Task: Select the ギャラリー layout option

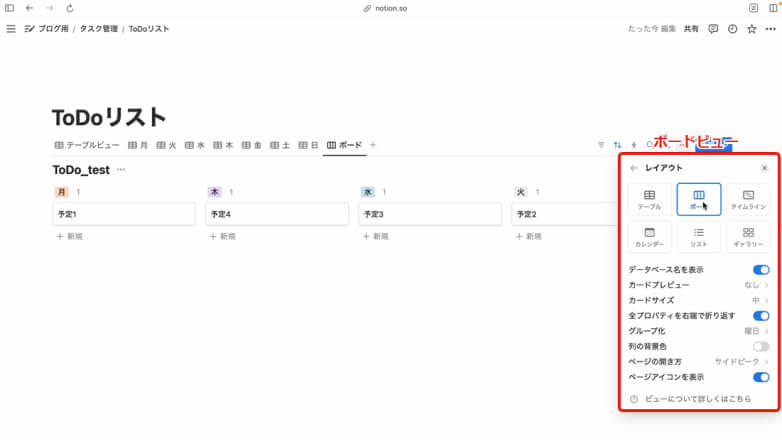Action: click(x=748, y=237)
